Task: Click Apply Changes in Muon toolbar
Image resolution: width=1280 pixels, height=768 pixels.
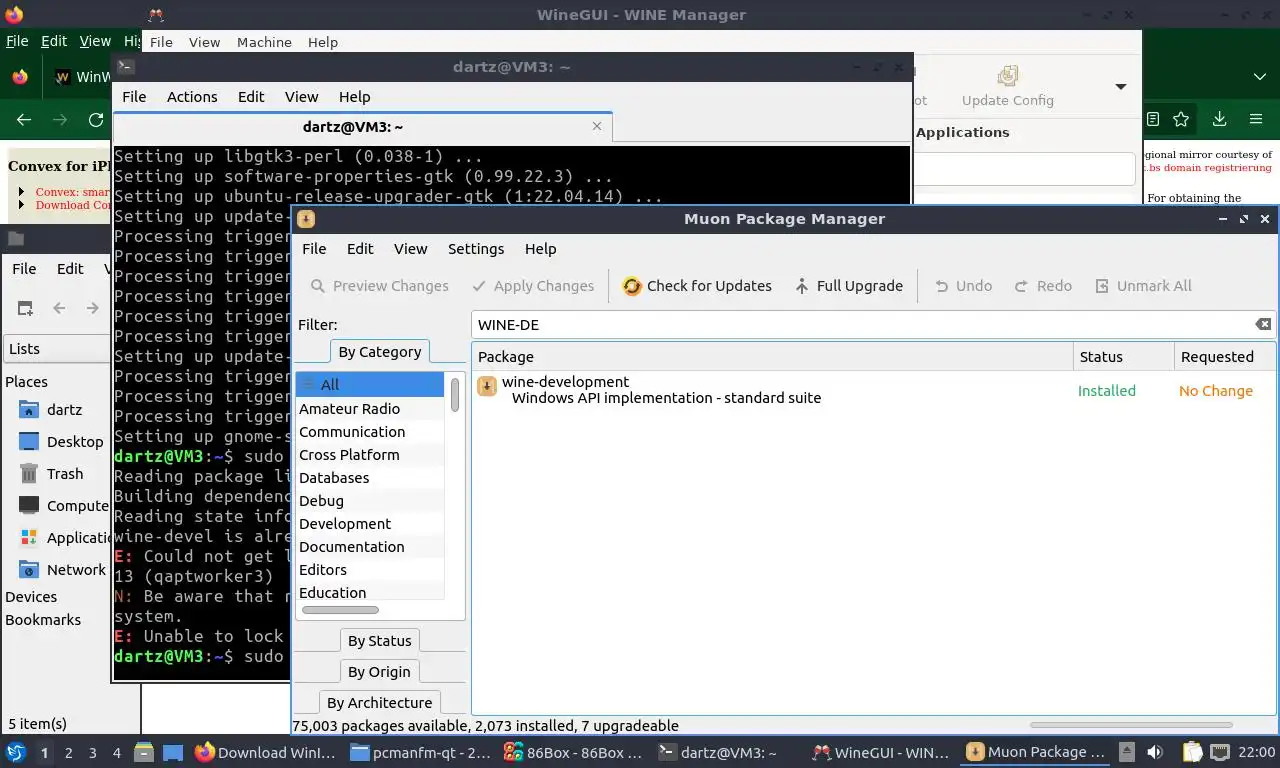Action: (532, 286)
